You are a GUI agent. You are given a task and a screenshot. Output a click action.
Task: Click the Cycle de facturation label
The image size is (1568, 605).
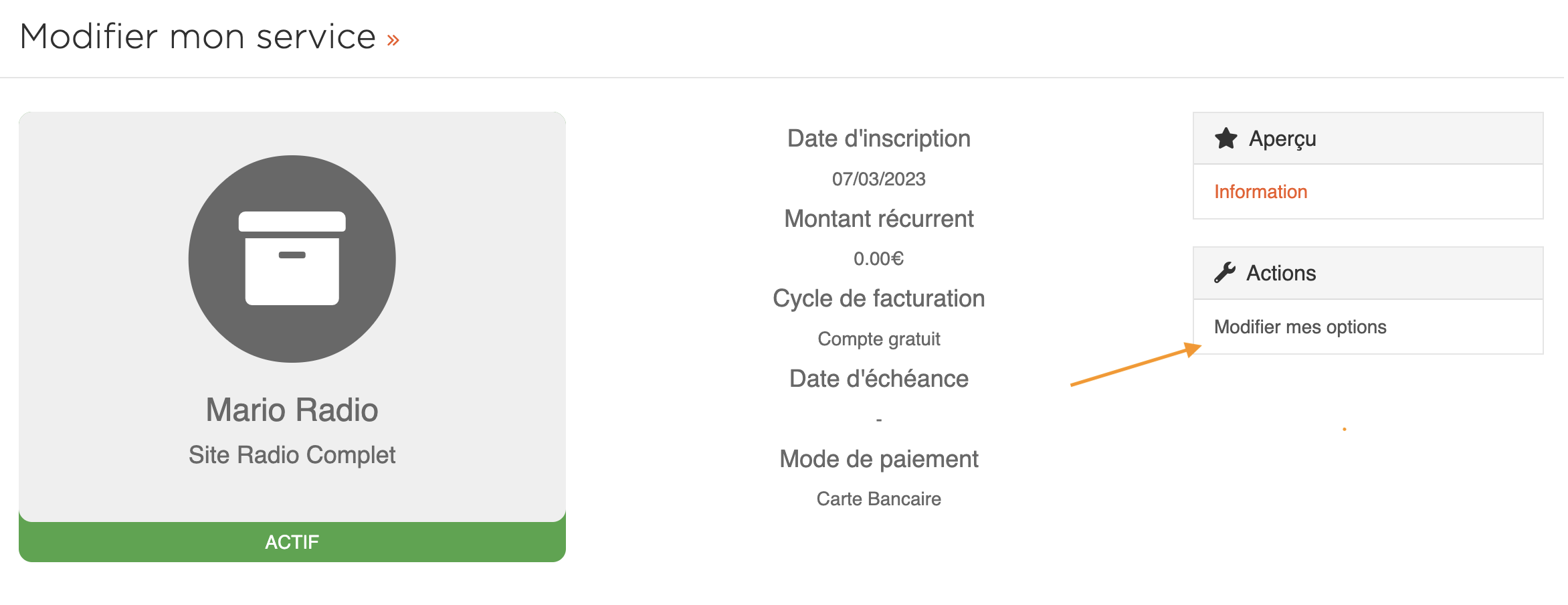click(878, 298)
